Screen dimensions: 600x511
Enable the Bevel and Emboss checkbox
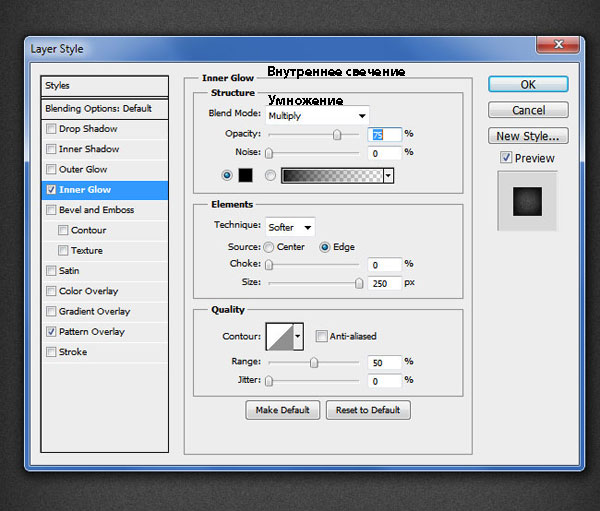51,210
